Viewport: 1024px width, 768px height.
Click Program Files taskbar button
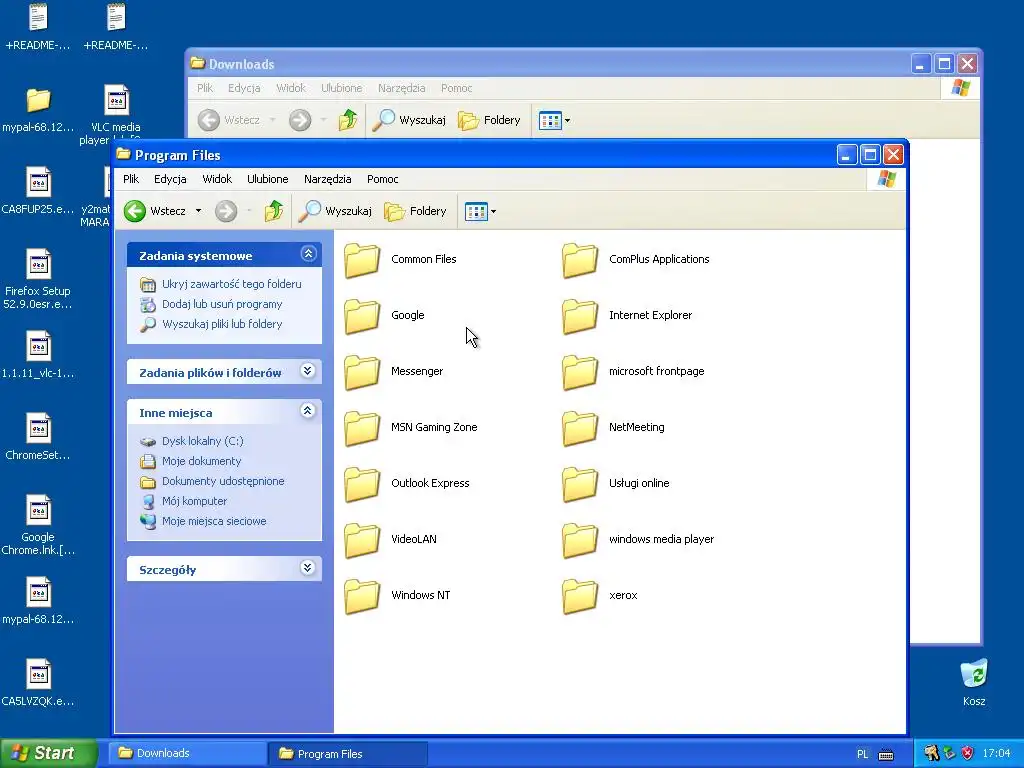point(348,754)
